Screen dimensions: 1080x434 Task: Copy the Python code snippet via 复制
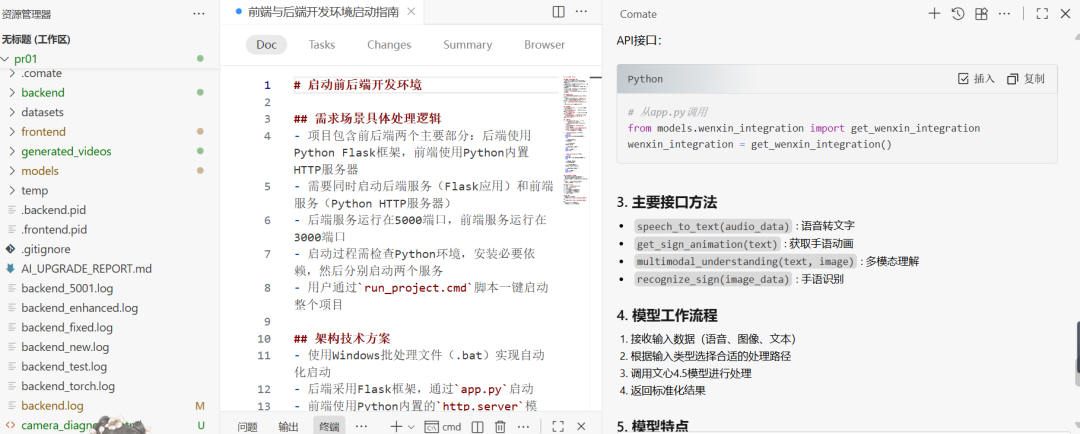pyautogui.click(x=1026, y=79)
